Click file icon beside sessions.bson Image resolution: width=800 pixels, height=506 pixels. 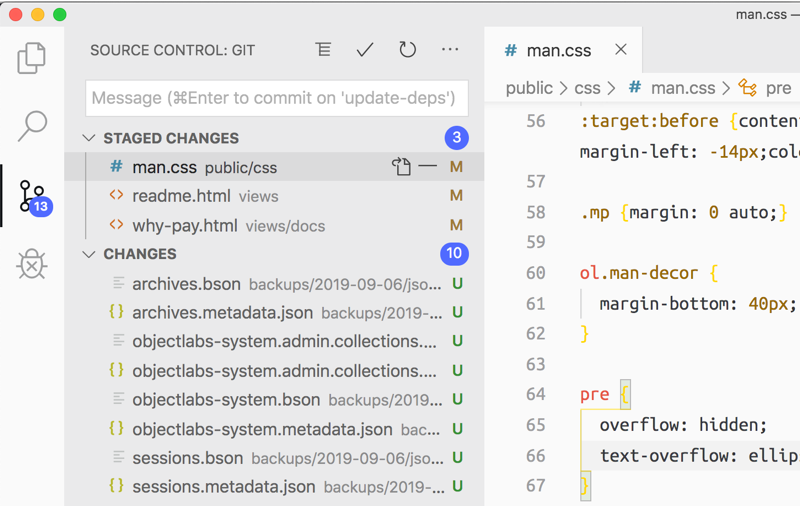[x=118, y=457]
